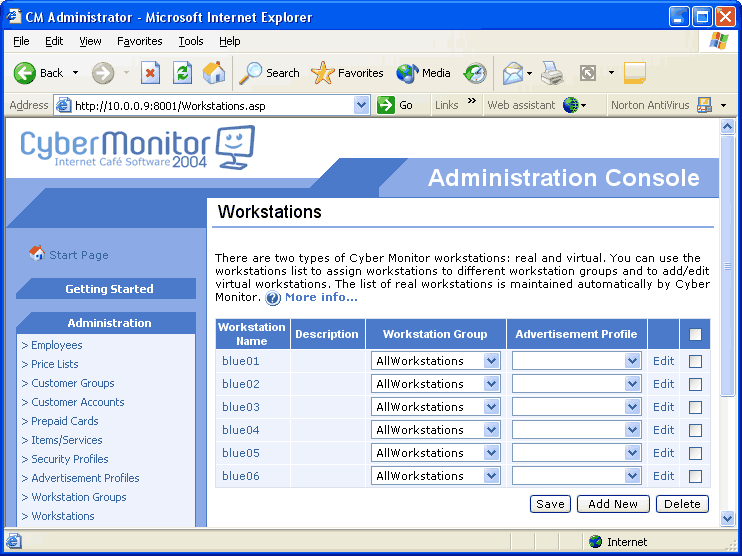This screenshot has height=556, width=742.
Task: Click the blue question mark help icon
Action: [x=273, y=298]
